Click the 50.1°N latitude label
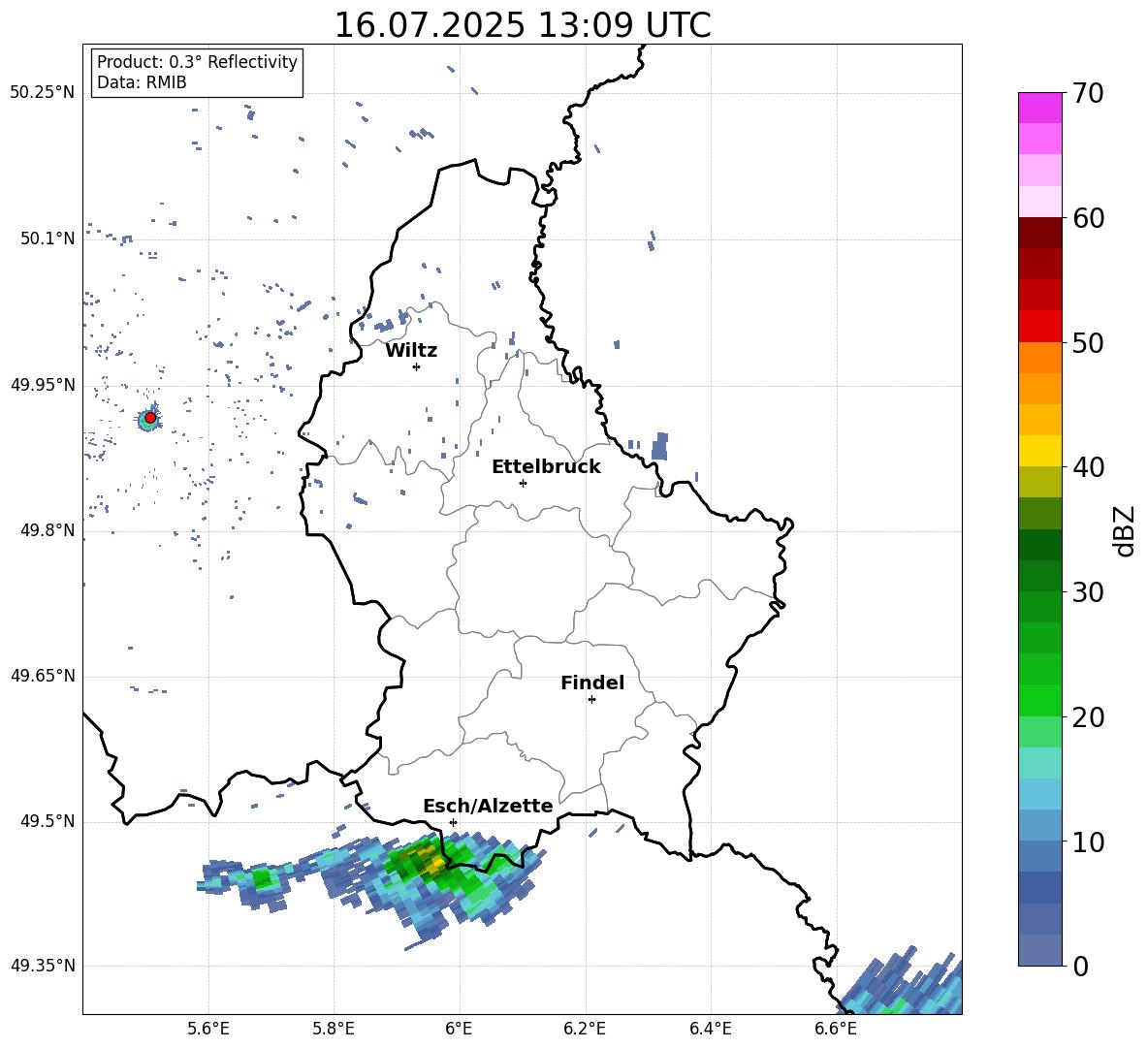The width and height of the screenshot is (1148, 1048). click(x=48, y=239)
